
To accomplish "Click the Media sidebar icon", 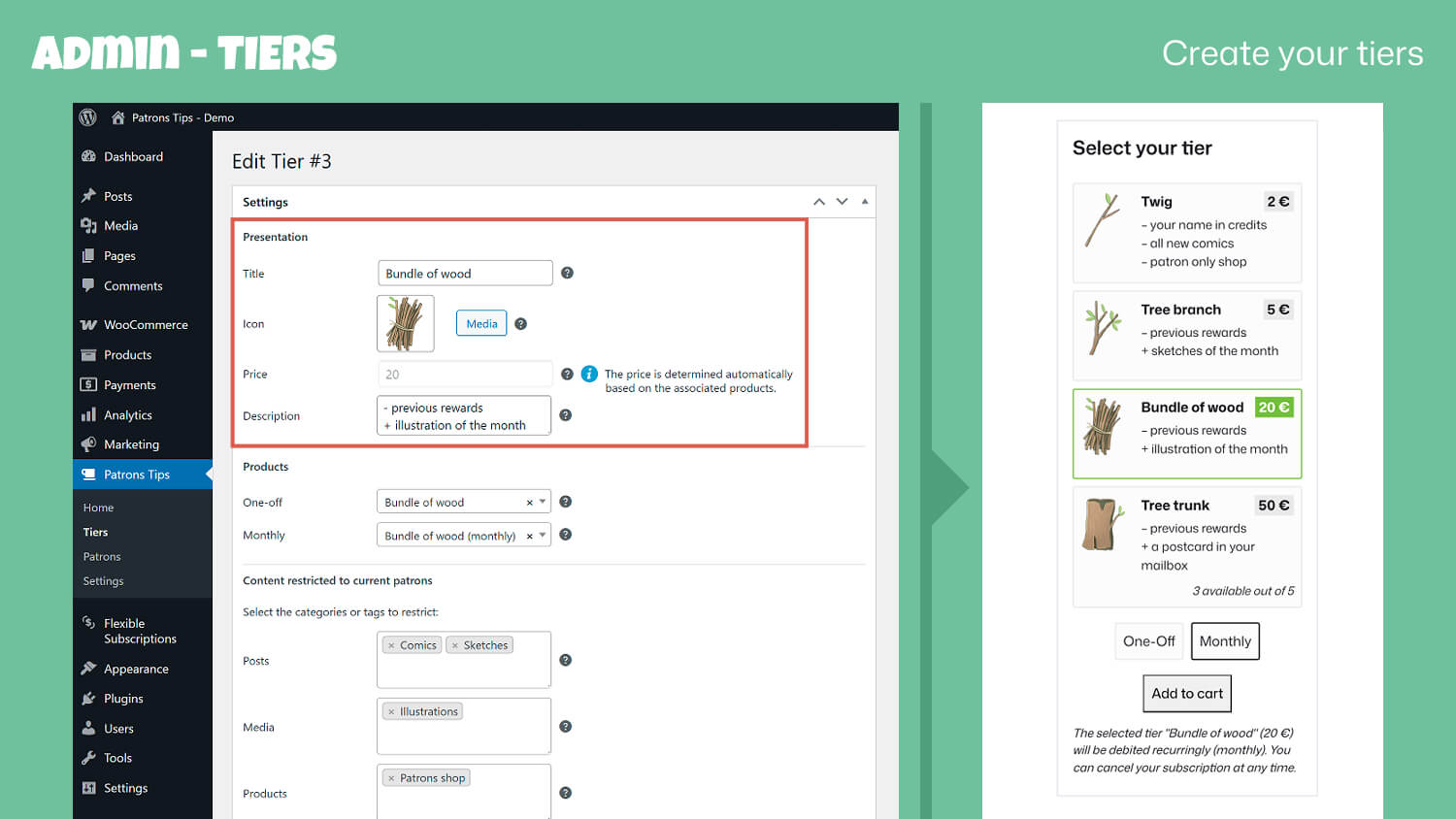I will coord(88,225).
